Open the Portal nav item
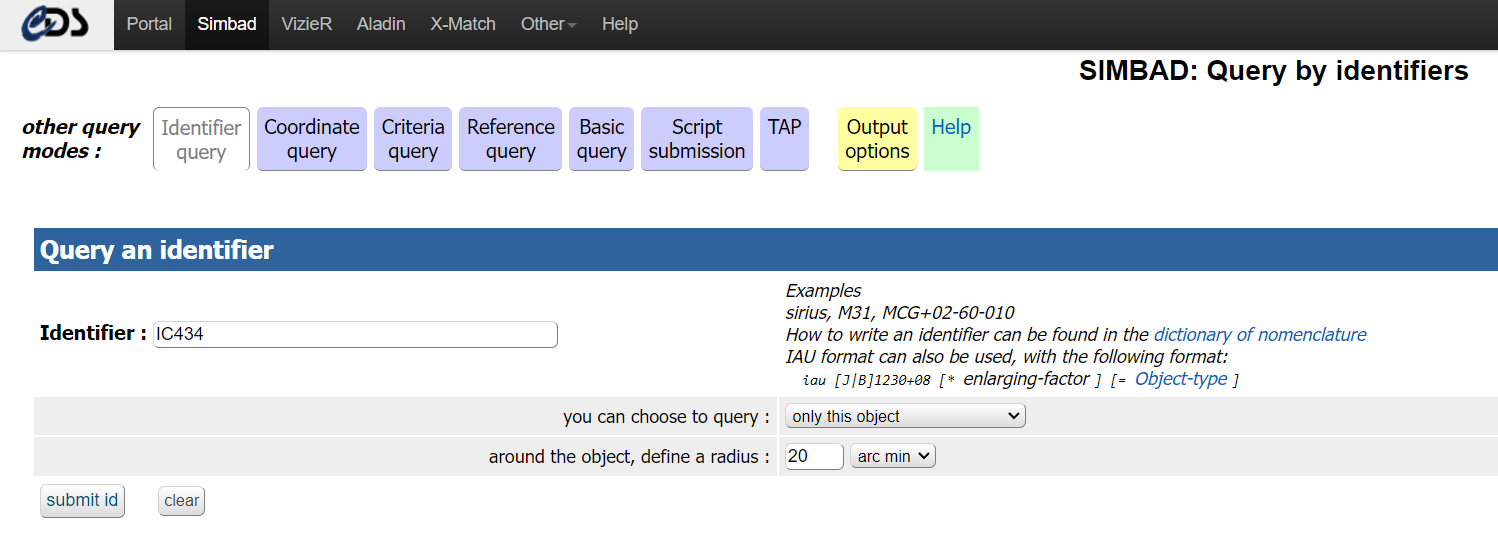The width and height of the screenshot is (1498, 538). coord(149,24)
